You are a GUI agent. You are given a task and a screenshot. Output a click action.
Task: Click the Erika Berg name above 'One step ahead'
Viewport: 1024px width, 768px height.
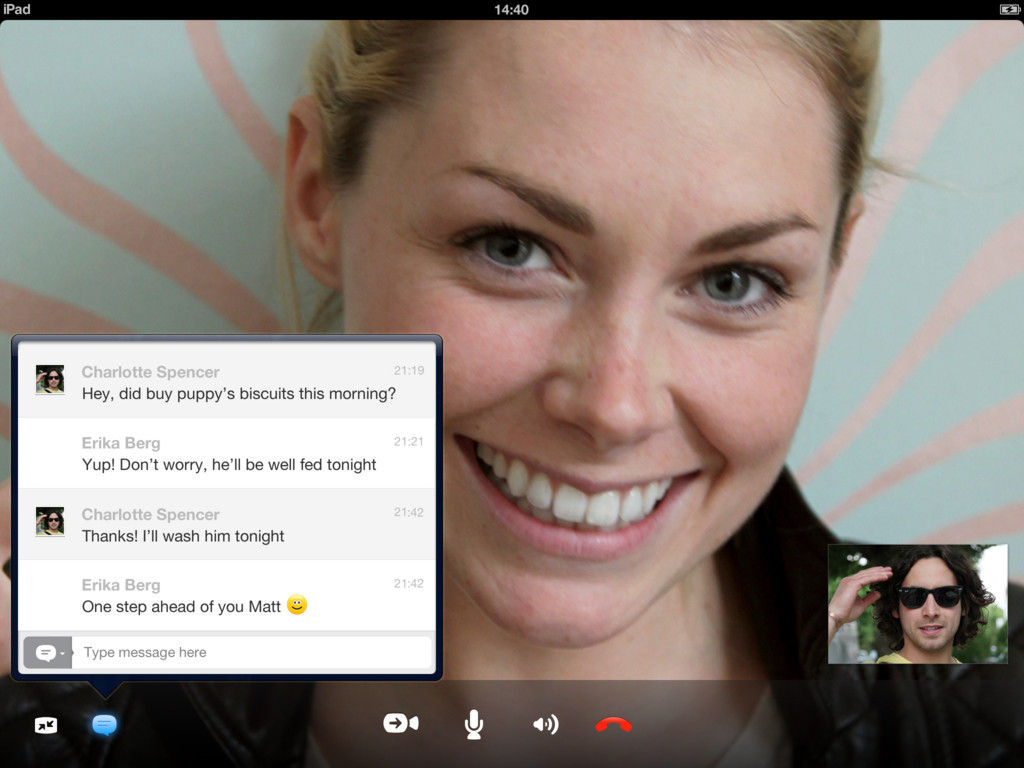click(x=121, y=585)
